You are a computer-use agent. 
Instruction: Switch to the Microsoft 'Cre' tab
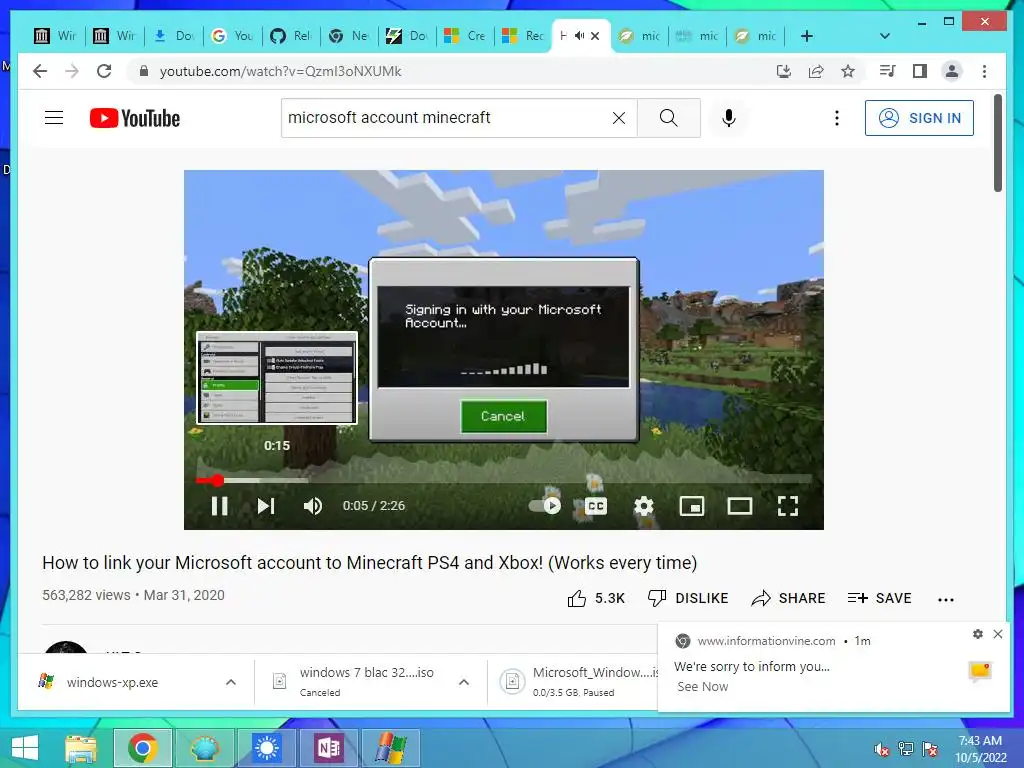465,36
